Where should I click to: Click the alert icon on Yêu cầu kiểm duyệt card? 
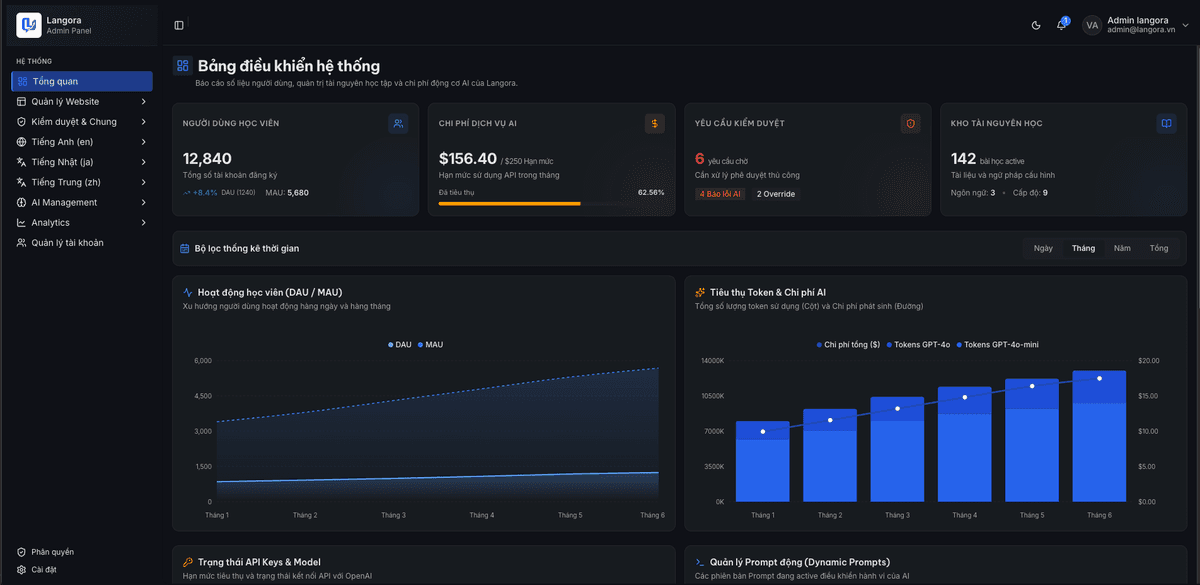pyautogui.click(x=910, y=123)
